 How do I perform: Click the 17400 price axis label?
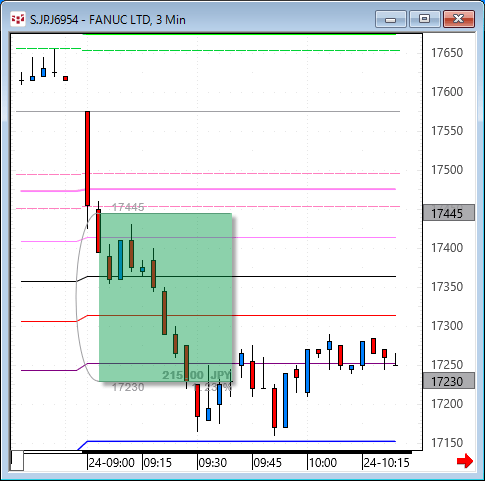coord(447,248)
